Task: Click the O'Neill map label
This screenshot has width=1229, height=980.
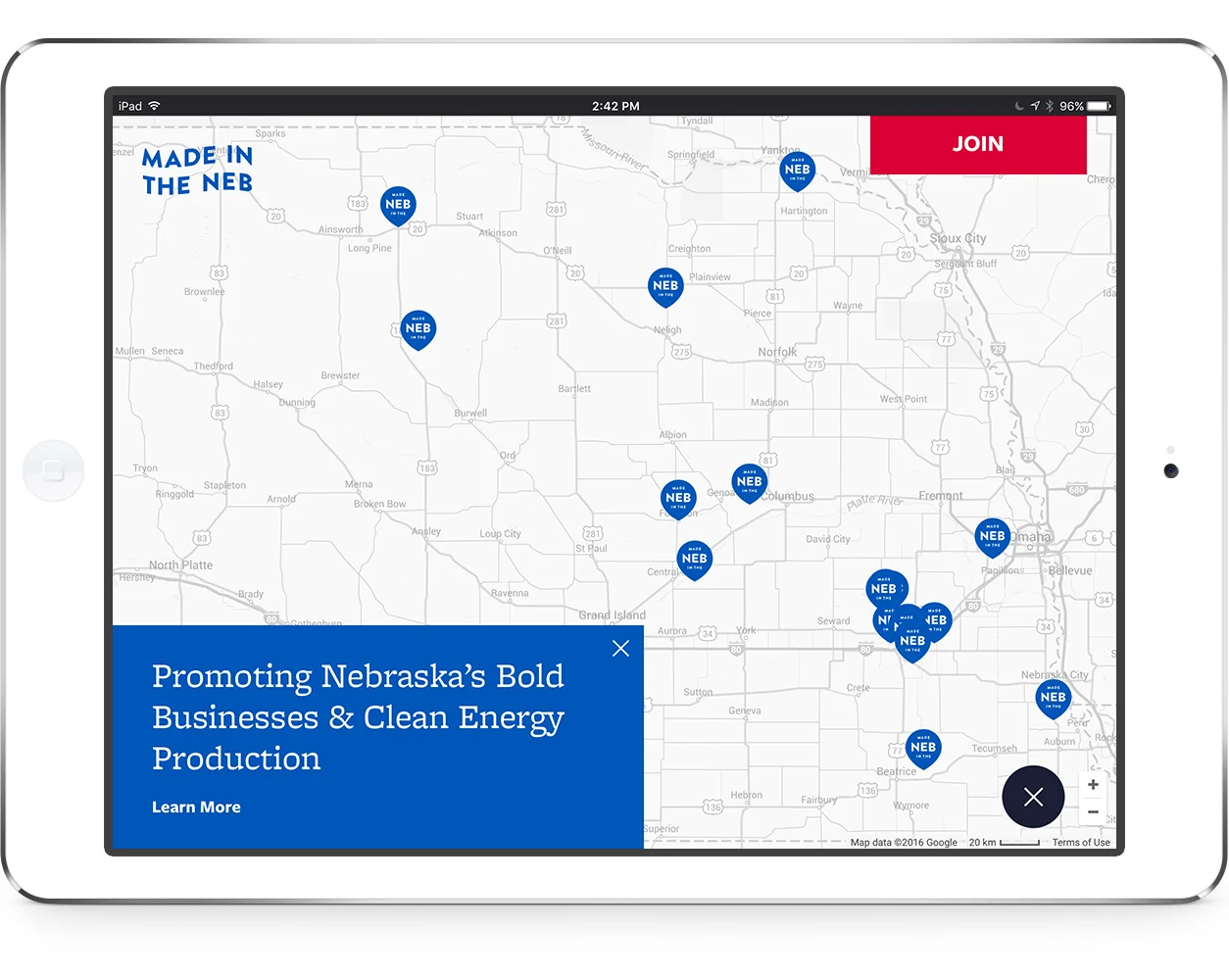Action: click(558, 251)
